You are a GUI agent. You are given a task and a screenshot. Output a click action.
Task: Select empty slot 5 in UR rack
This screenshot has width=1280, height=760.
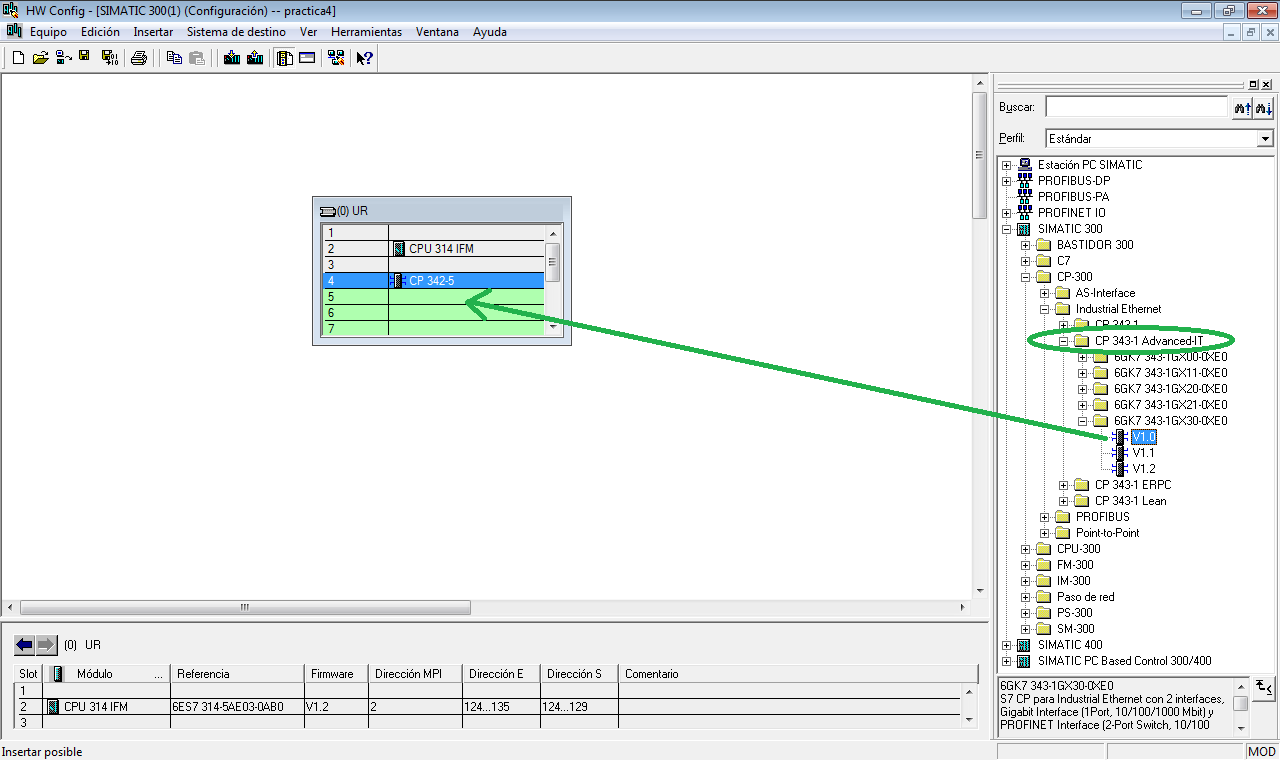tap(433, 297)
